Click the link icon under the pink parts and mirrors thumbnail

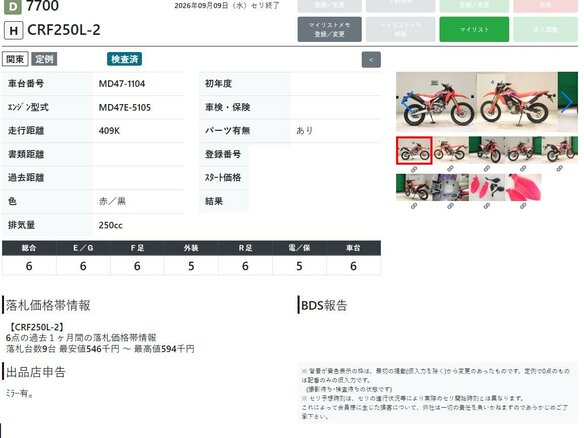pyautogui.click(x=486, y=206)
